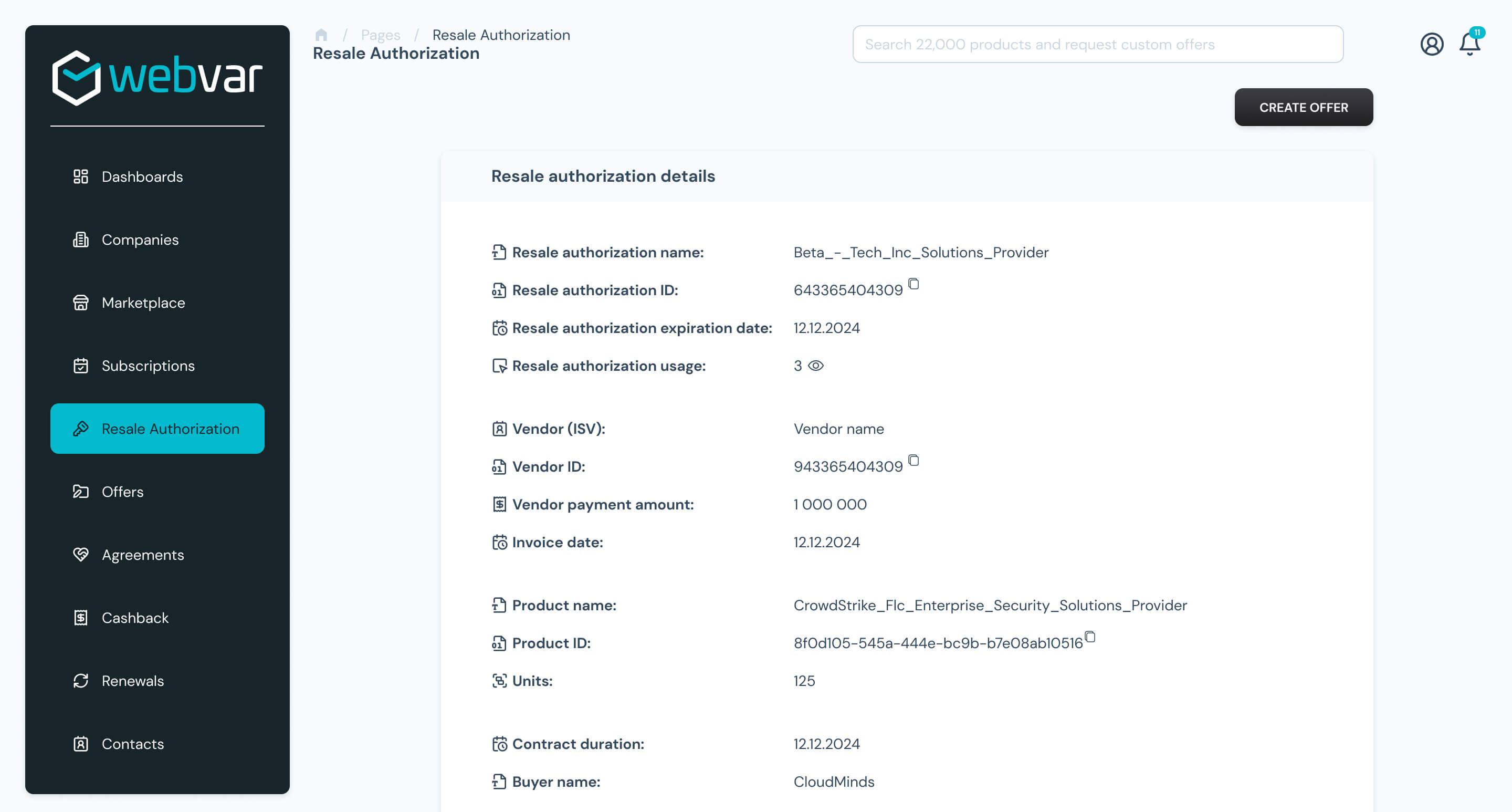Click the Dashboards grid icon
The image size is (1512, 812).
80,176
